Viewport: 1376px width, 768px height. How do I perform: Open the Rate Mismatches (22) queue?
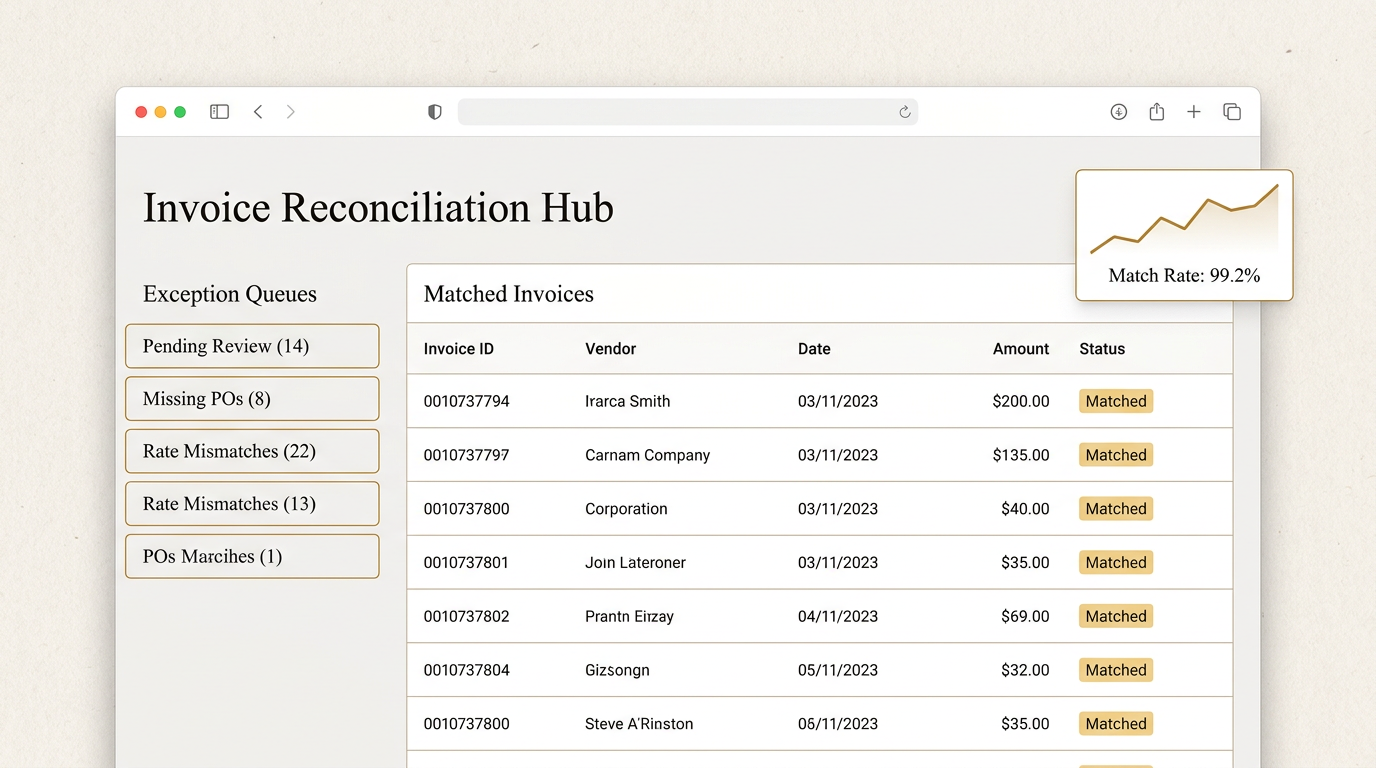(x=252, y=451)
